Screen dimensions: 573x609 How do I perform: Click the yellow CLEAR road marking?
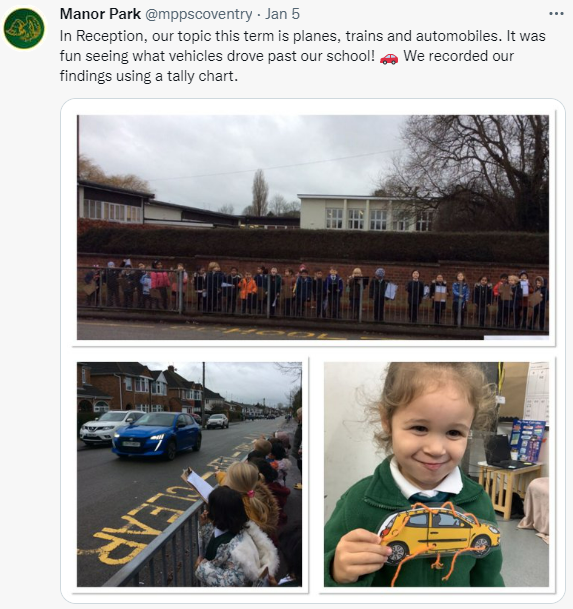click(142, 522)
